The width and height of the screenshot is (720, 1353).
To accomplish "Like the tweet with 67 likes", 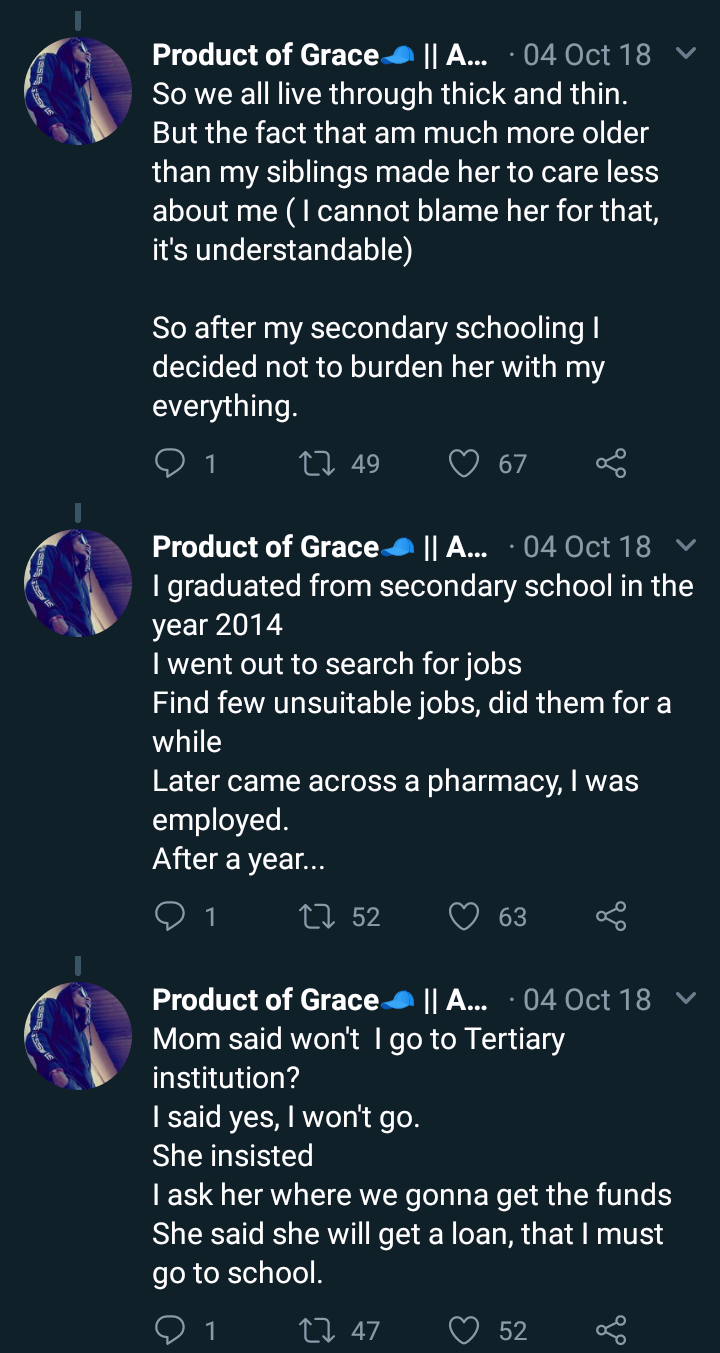I will point(464,463).
